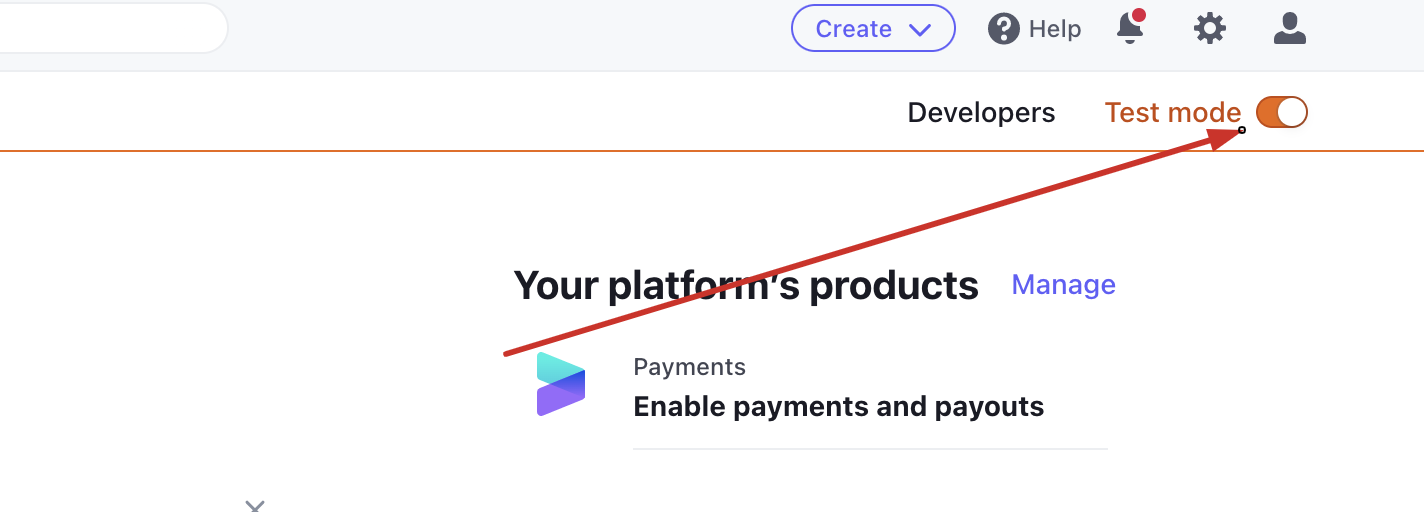Open the settings gear icon
Viewport: 1424px width, 512px height.
tap(1210, 29)
